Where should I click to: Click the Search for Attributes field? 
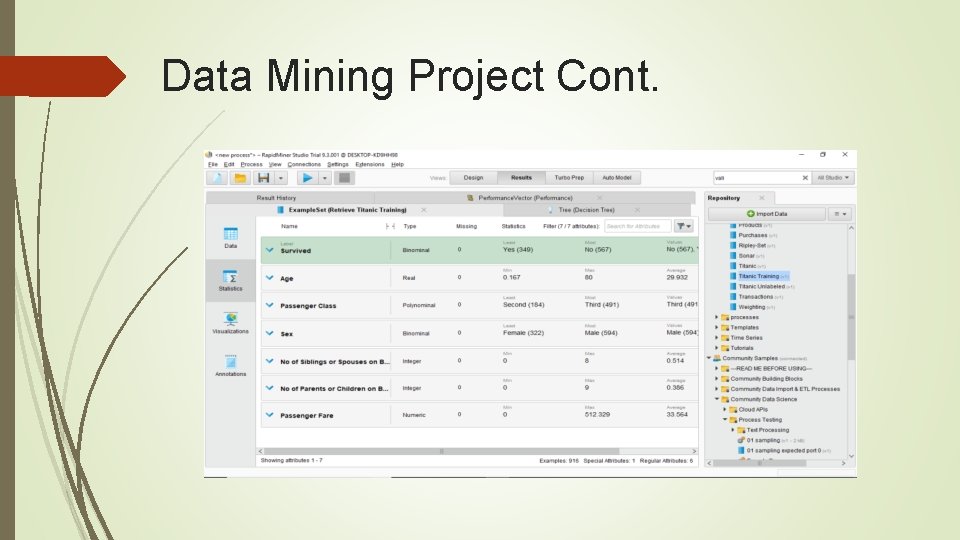click(x=637, y=227)
